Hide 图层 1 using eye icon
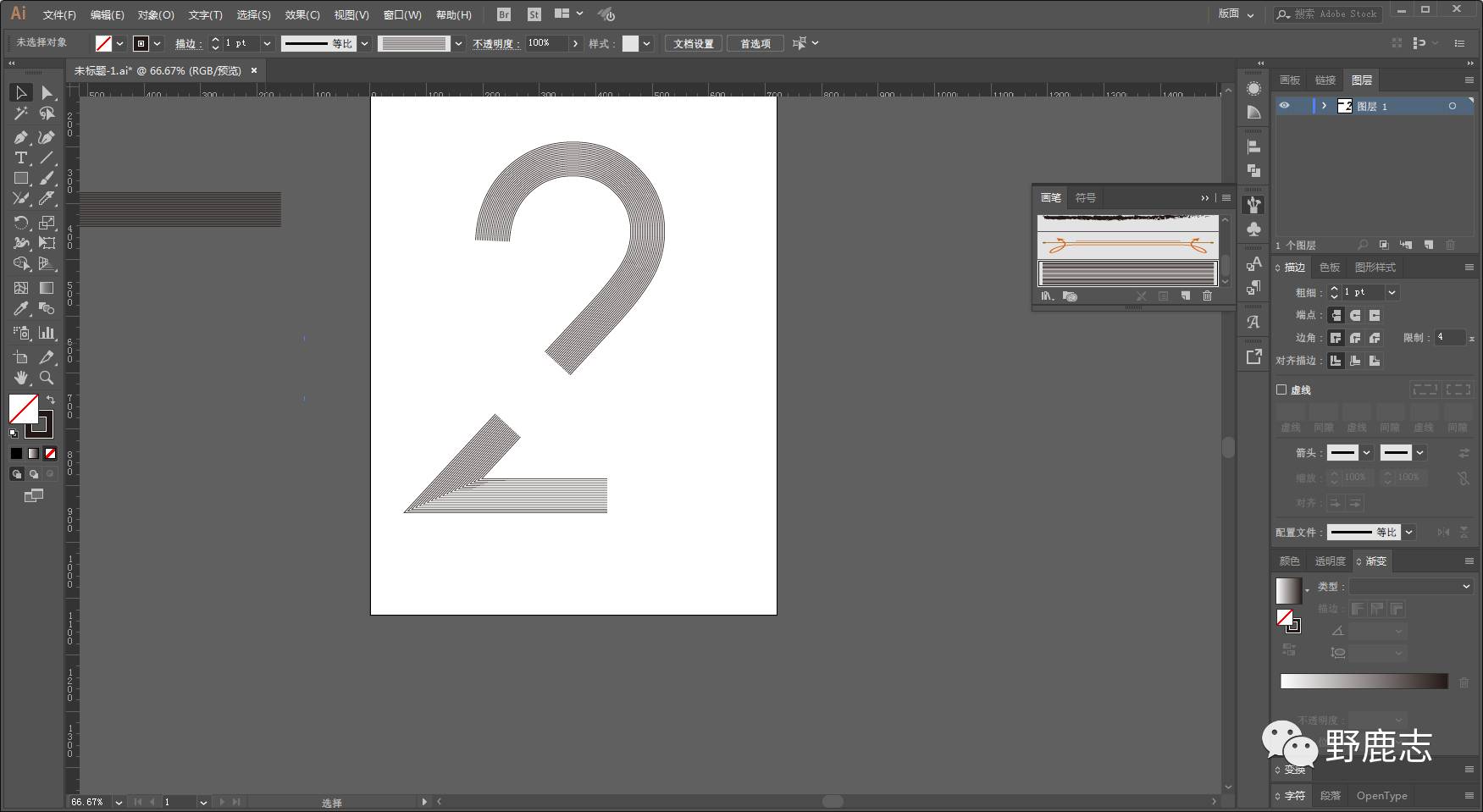 click(x=1284, y=106)
